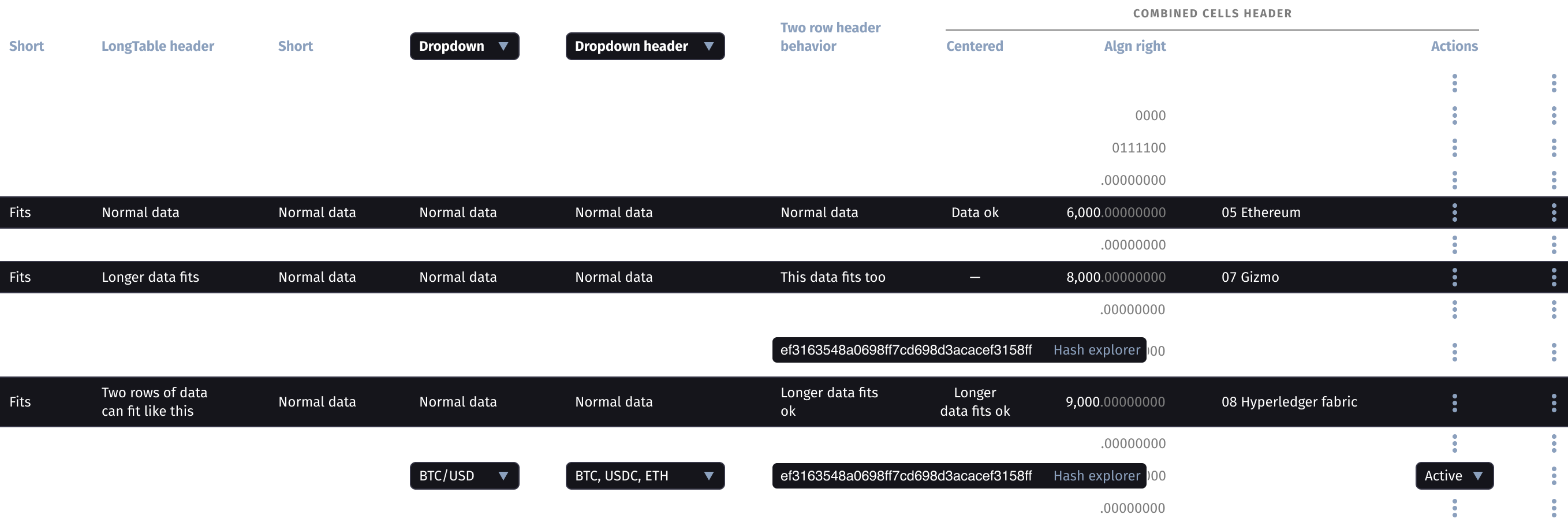1568x522 pixels.
Task: Click the row-end kebab icon in 05 Ethereum row
Action: coord(1554,212)
